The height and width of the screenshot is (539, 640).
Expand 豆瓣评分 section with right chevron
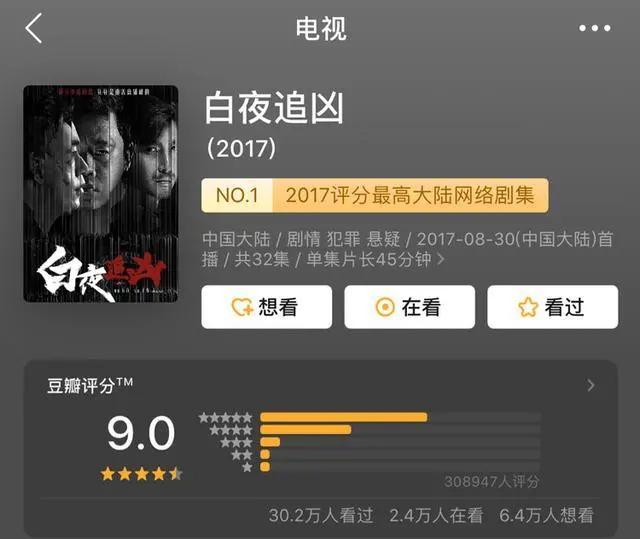pyautogui.click(x=591, y=385)
